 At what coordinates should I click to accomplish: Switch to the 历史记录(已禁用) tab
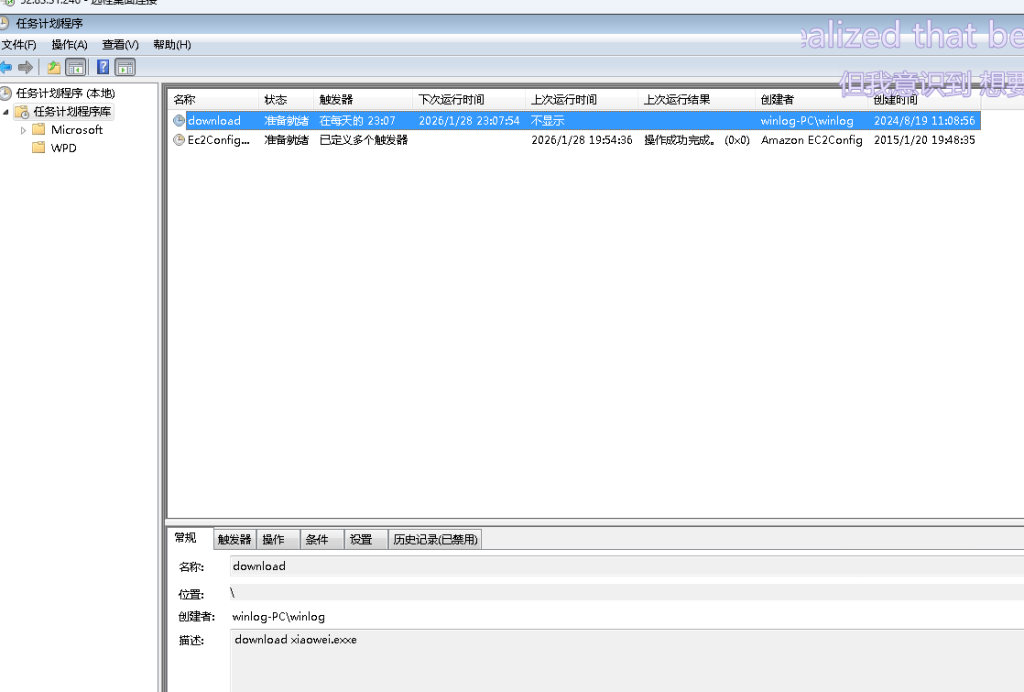[435, 539]
